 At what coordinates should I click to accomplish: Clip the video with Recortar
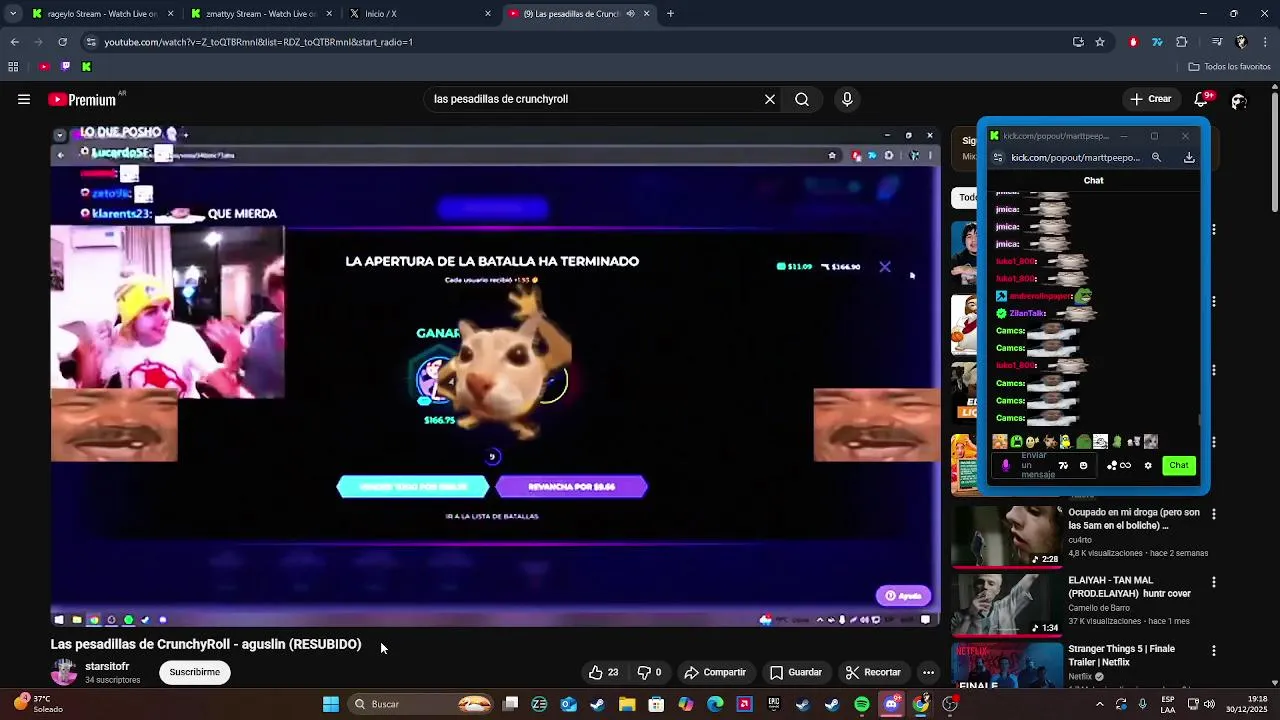(x=873, y=672)
